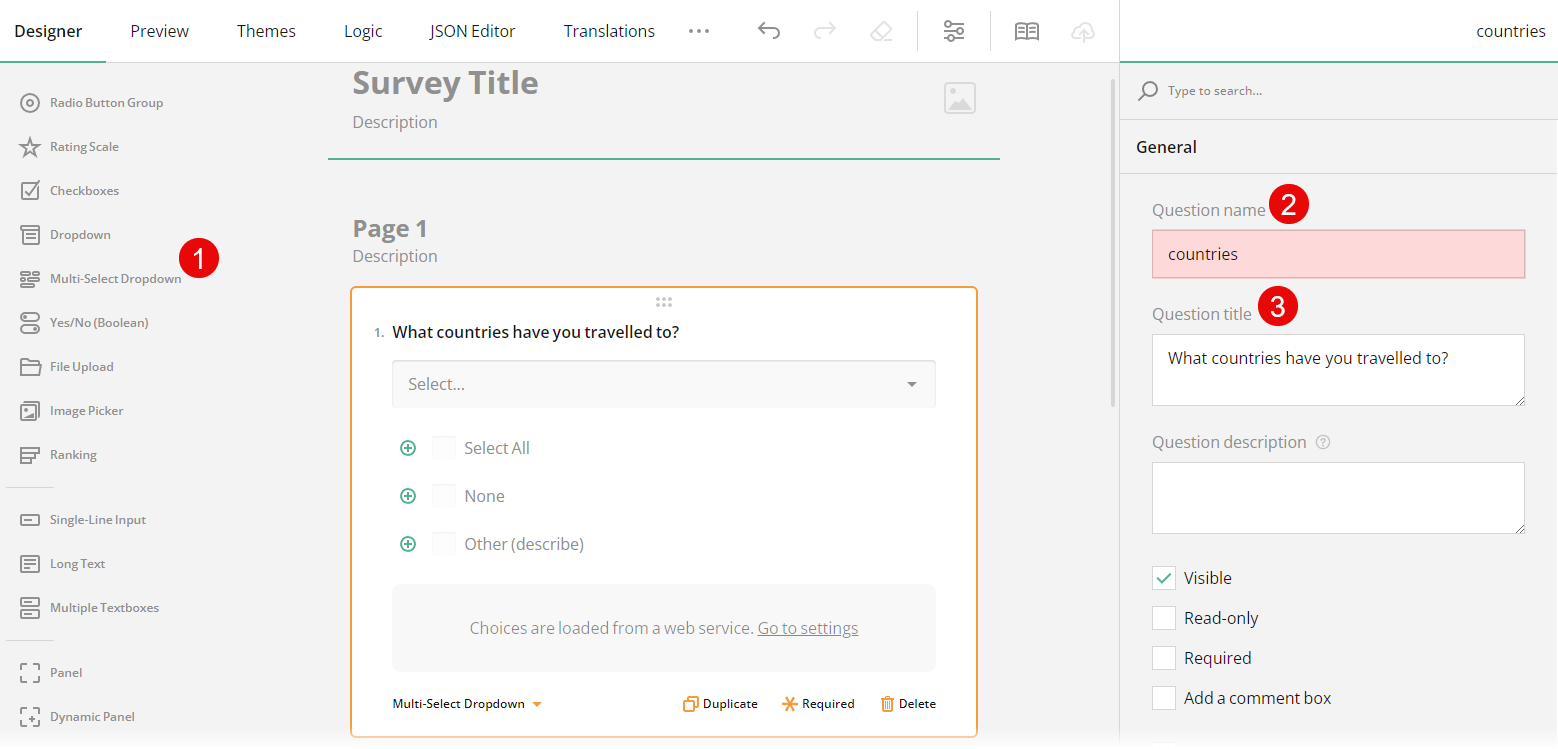
Task: Check Add a comment box option
Action: (x=1164, y=698)
